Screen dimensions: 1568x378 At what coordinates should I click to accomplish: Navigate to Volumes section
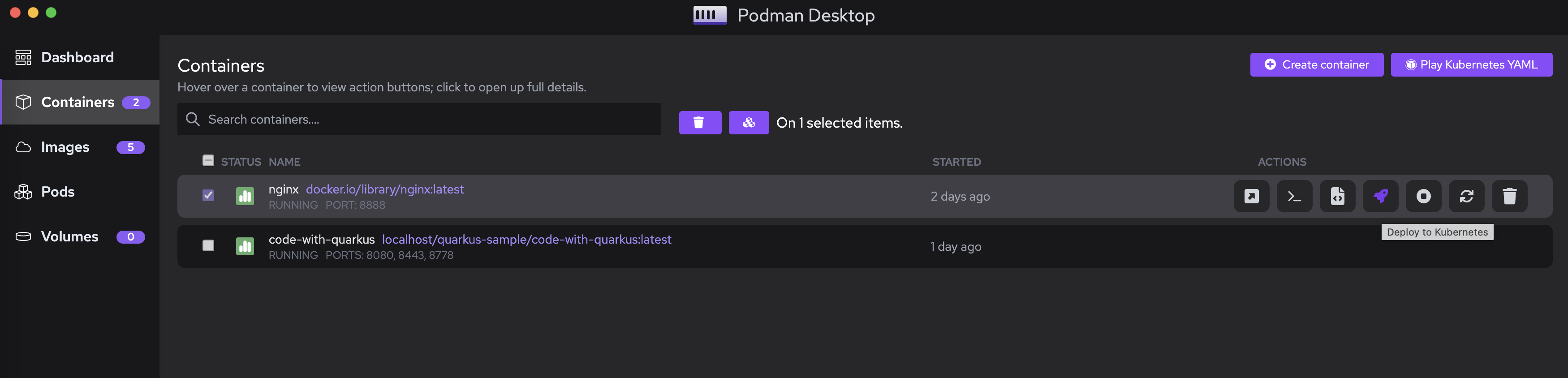point(69,236)
